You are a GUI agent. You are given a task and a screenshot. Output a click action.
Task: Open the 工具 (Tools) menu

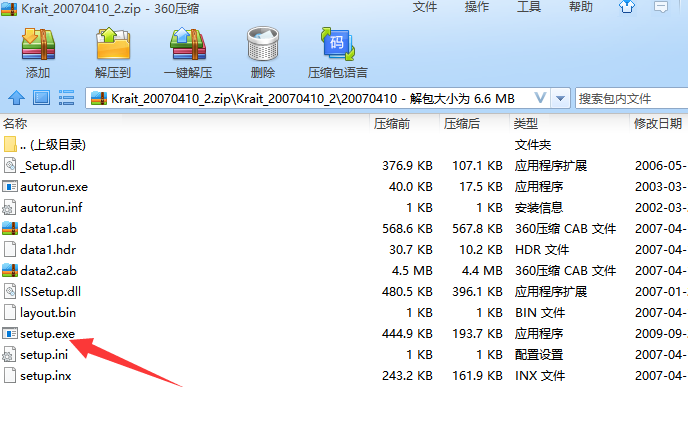(x=529, y=7)
